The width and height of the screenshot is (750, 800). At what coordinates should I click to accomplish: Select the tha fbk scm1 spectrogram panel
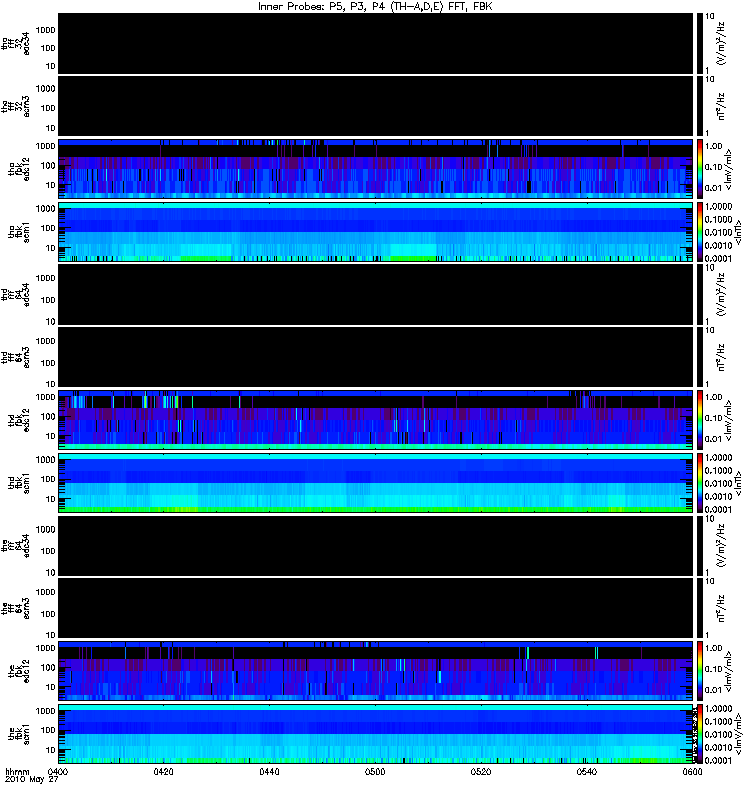pos(376,232)
